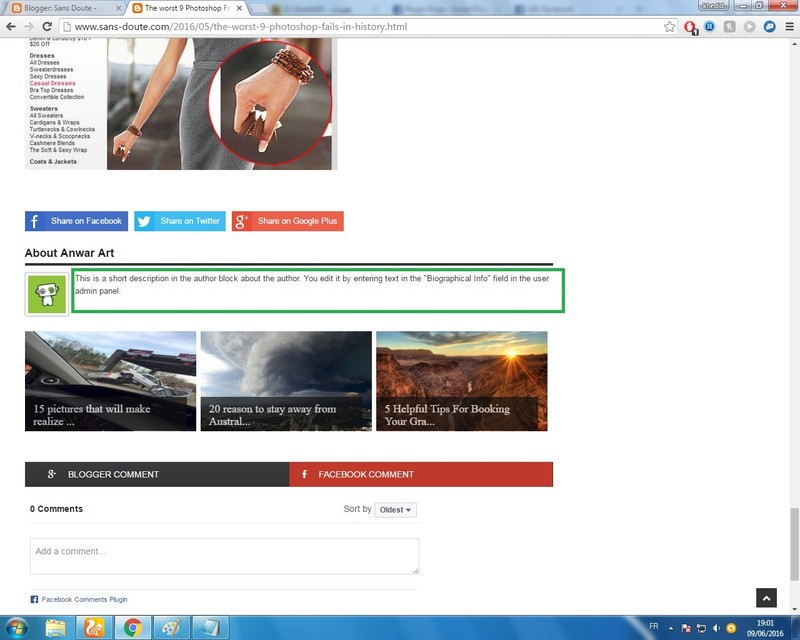
Task: Close the 'The worst 9 Photoshop' tab
Action: coord(239,8)
